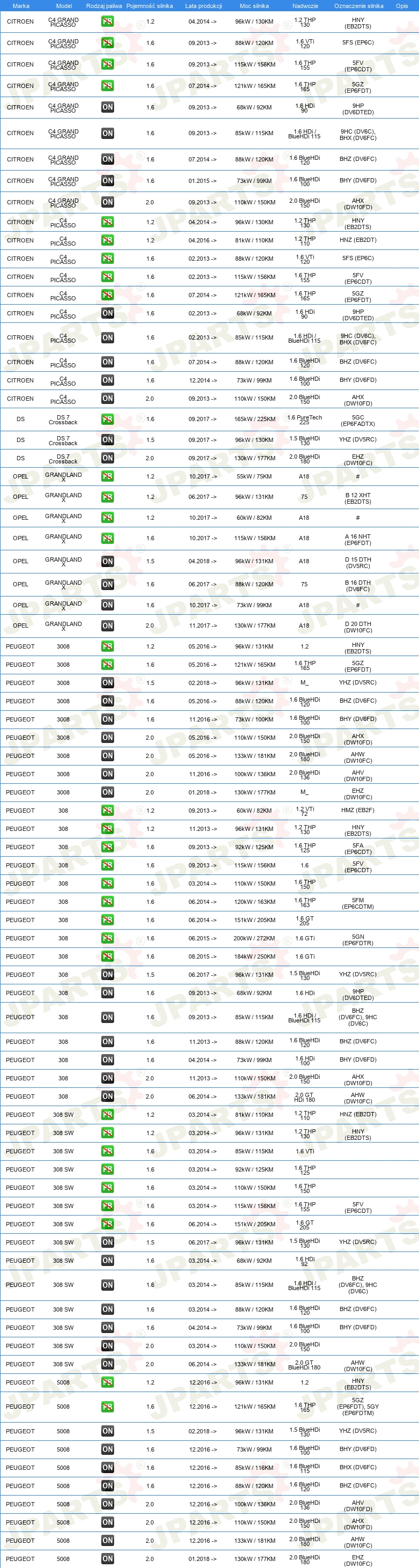Click ON icon in Peugeot 3008 AHV (DW10FD) row

click(108, 774)
